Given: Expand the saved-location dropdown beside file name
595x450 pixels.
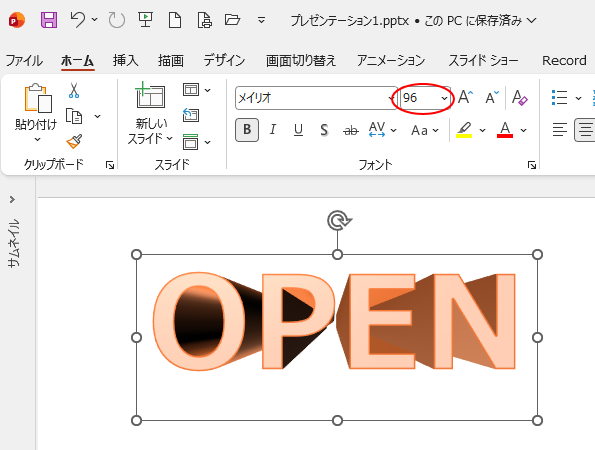Looking at the screenshot, I should tap(532, 20).
